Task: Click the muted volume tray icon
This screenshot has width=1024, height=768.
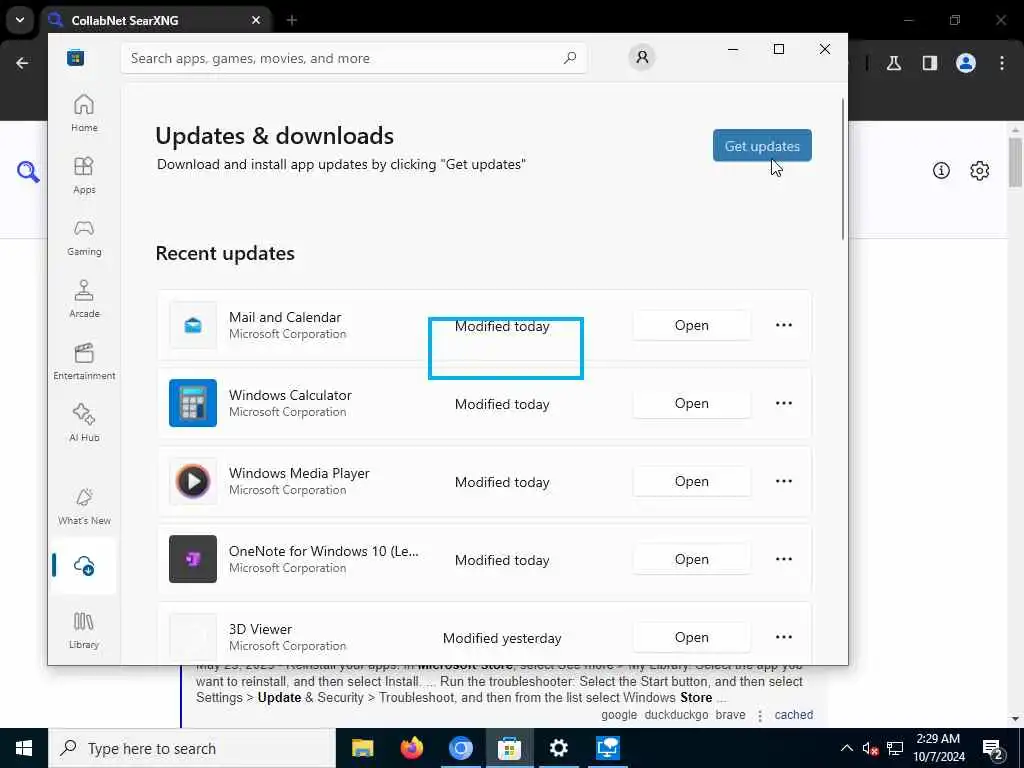Action: 870,748
